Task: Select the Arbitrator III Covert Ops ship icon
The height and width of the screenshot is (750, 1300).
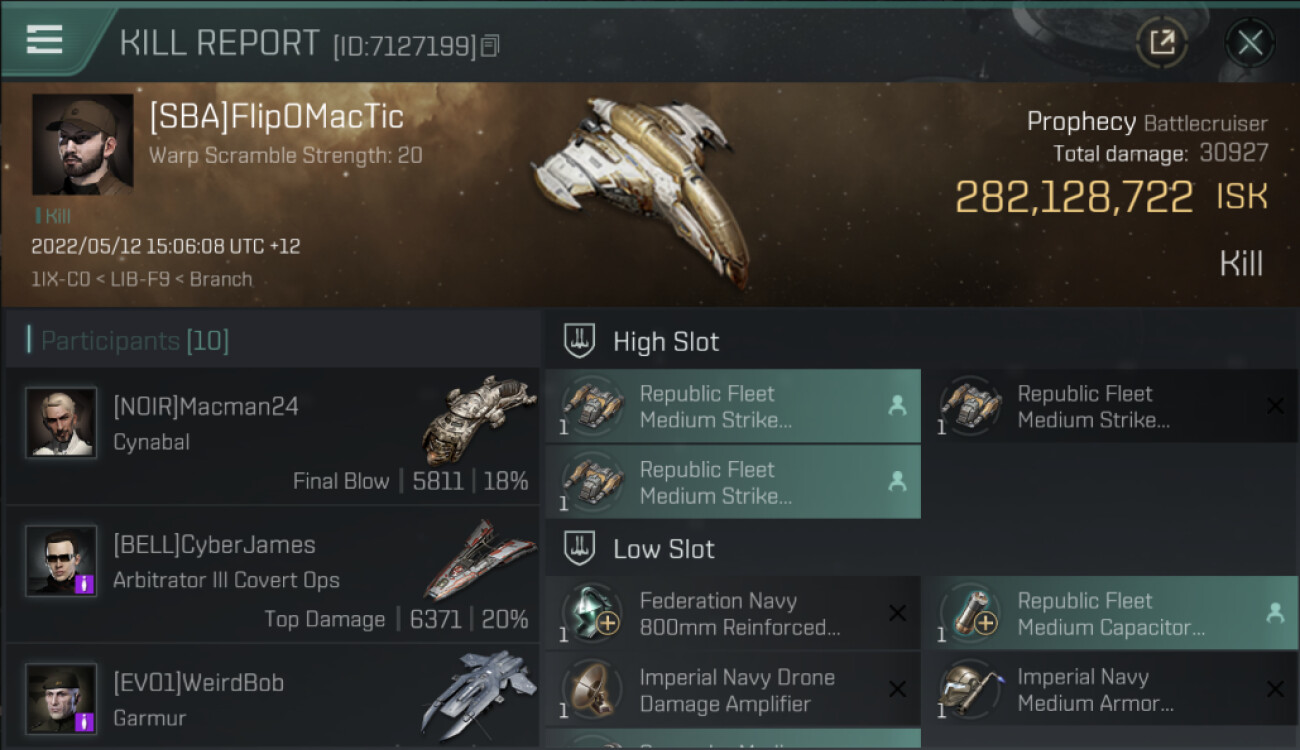Action: (478, 558)
